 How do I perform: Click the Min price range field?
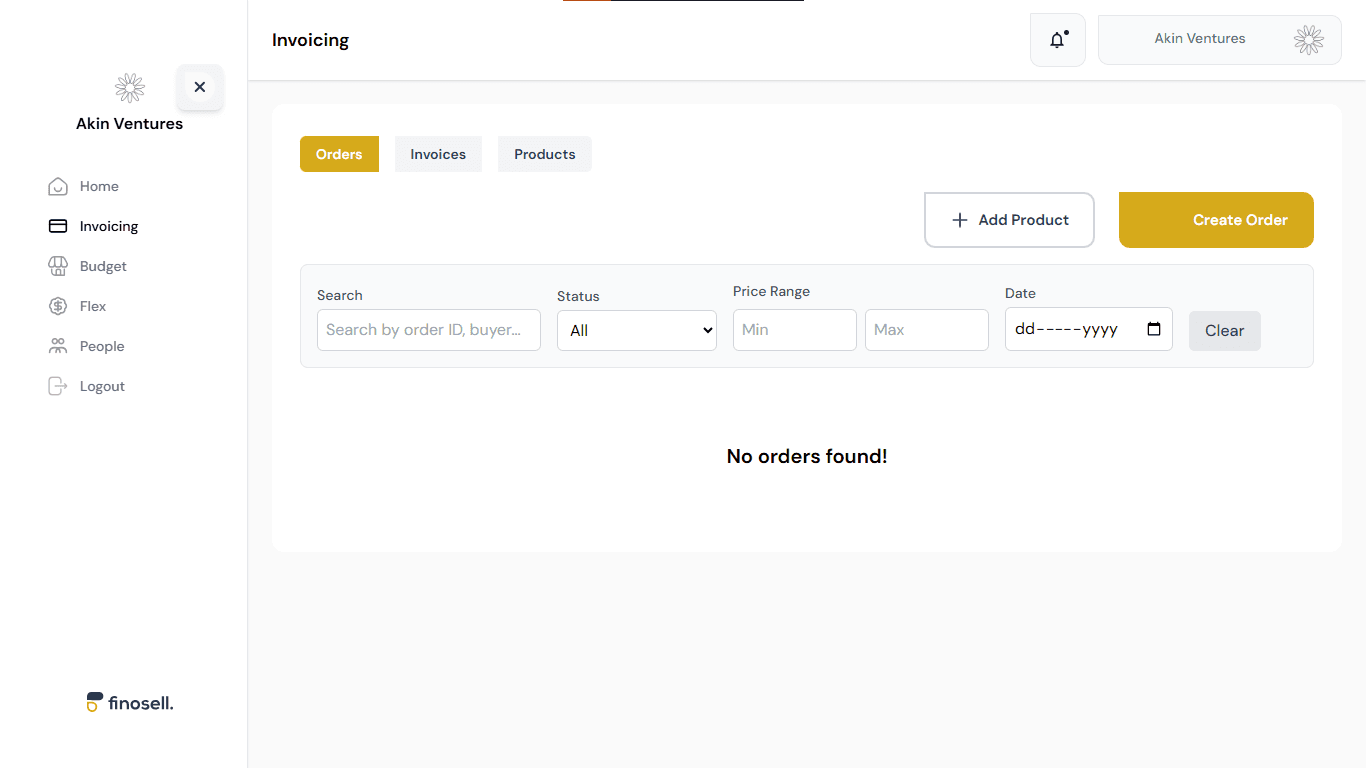pos(794,329)
